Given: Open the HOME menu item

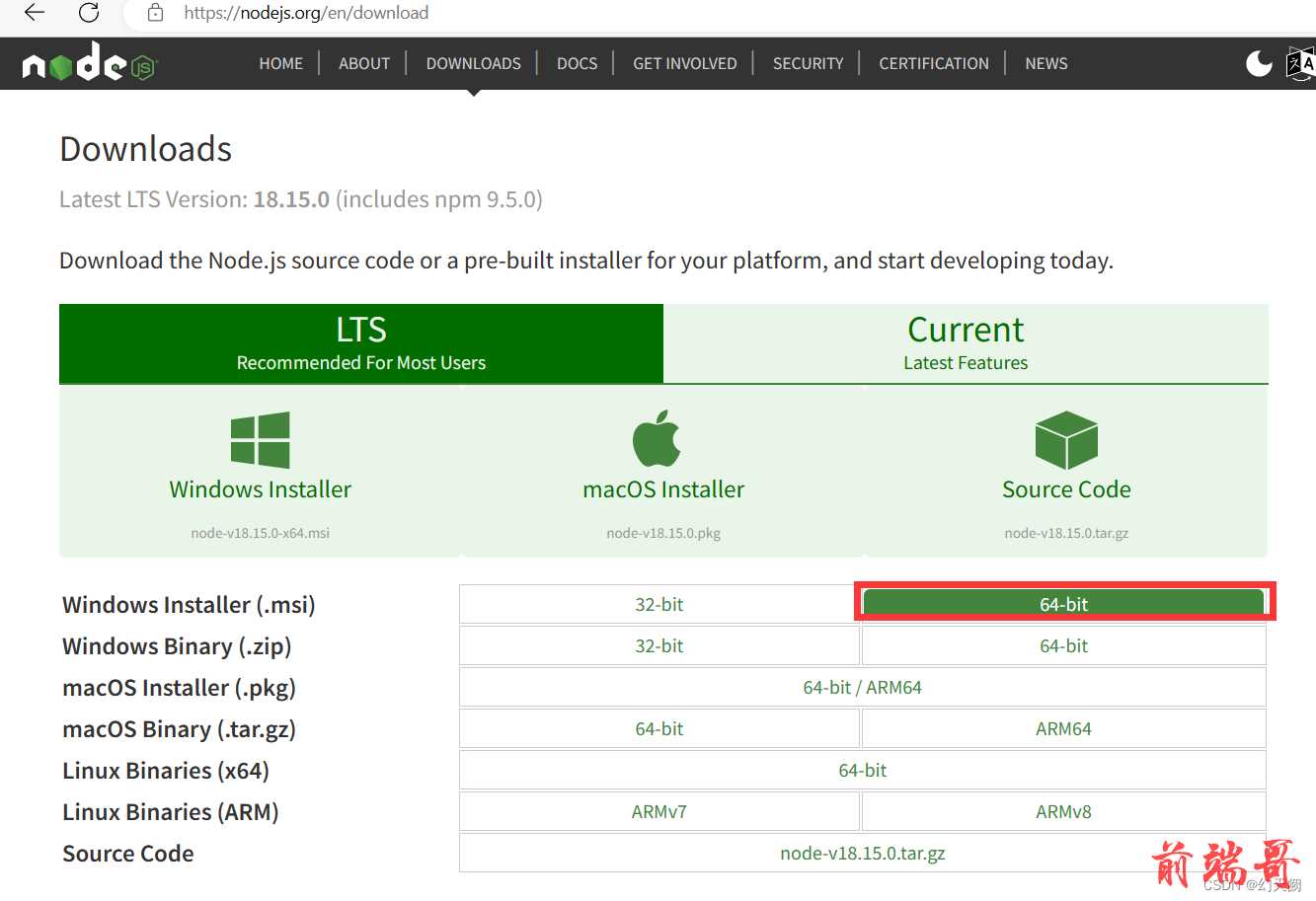Looking at the screenshot, I should (x=281, y=63).
